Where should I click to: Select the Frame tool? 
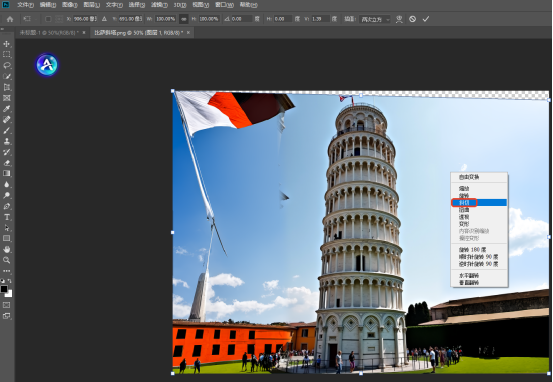point(6,98)
